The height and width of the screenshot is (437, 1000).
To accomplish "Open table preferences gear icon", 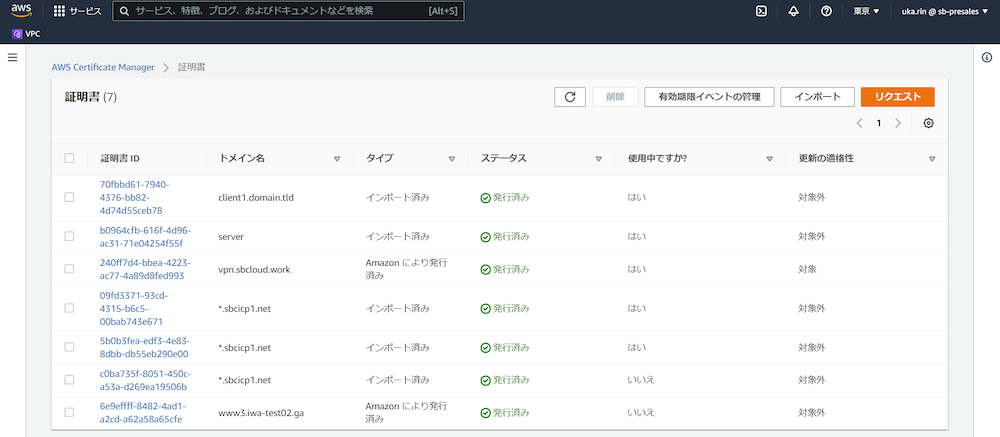I will (x=928, y=123).
